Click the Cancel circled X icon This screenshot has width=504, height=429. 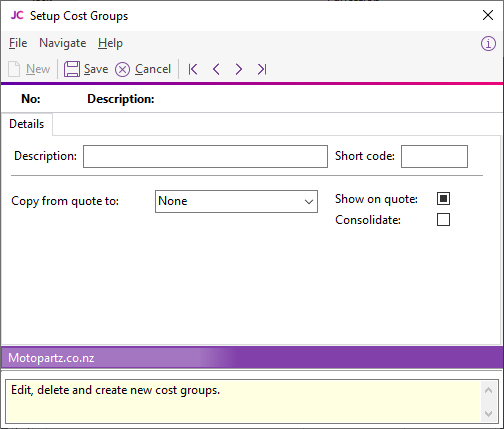pyautogui.click(x=122, y=70)
